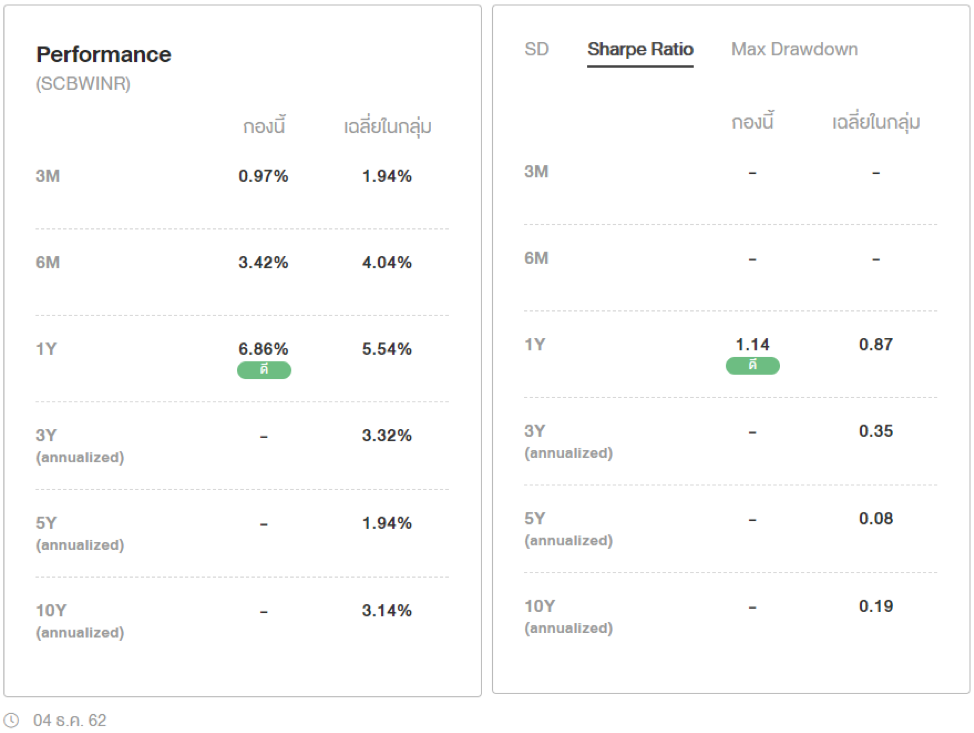Click the (SCBWINR) fund code label

(x=84, y=84)
